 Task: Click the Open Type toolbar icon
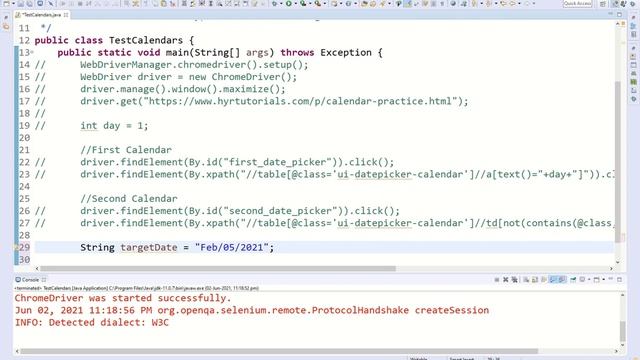click(x=364, y=4)
